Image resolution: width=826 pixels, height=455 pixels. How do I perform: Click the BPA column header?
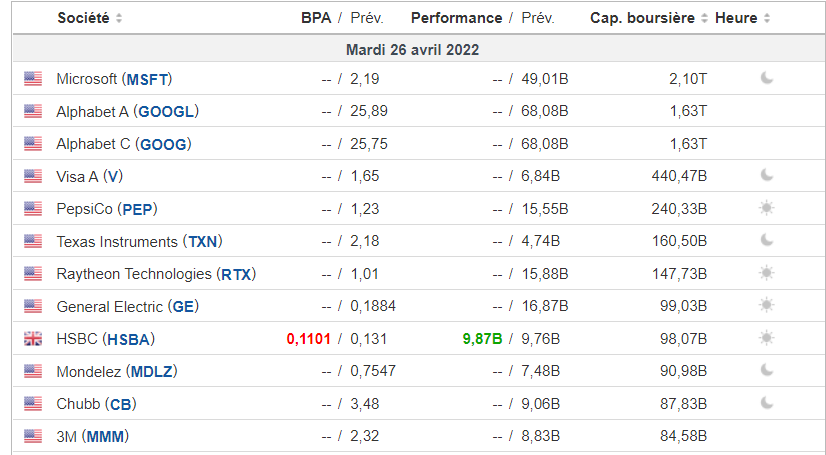click(x=316, y=18)
